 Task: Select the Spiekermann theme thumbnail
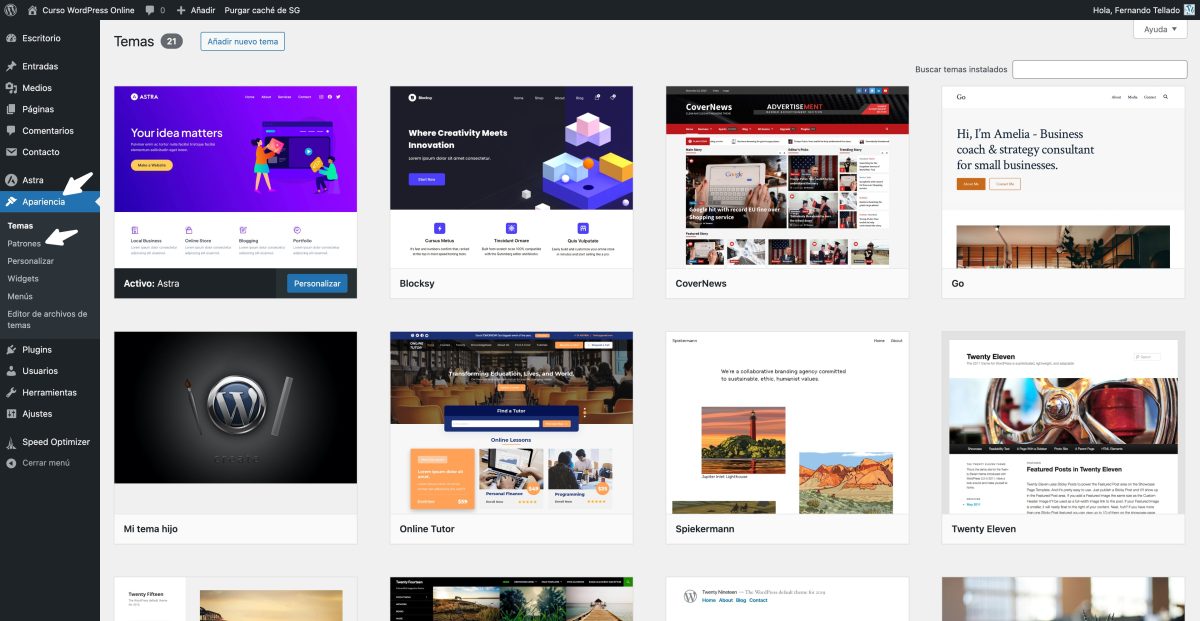[x=787, y=423]
